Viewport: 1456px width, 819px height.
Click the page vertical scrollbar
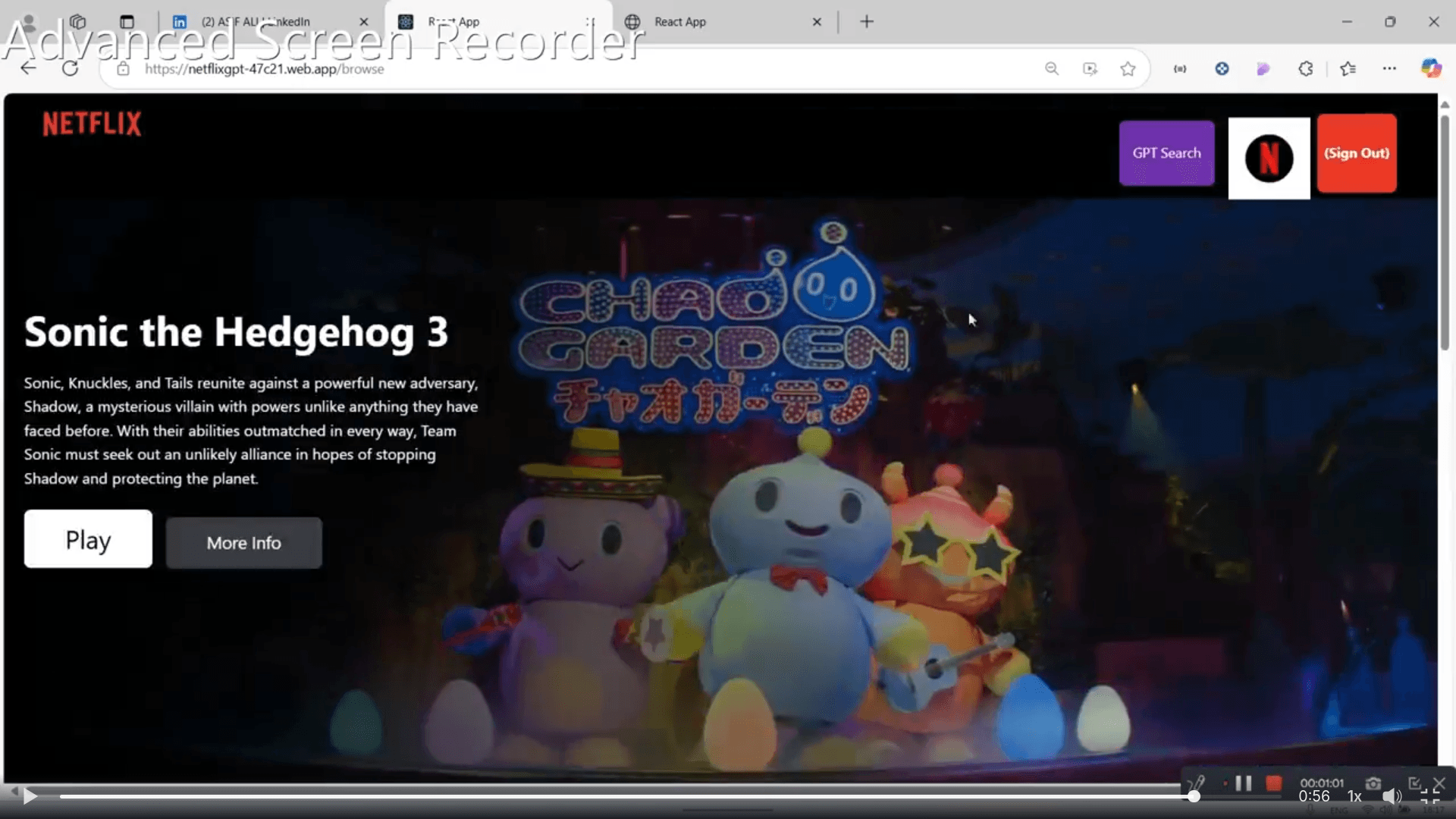tap(1445, 231)
